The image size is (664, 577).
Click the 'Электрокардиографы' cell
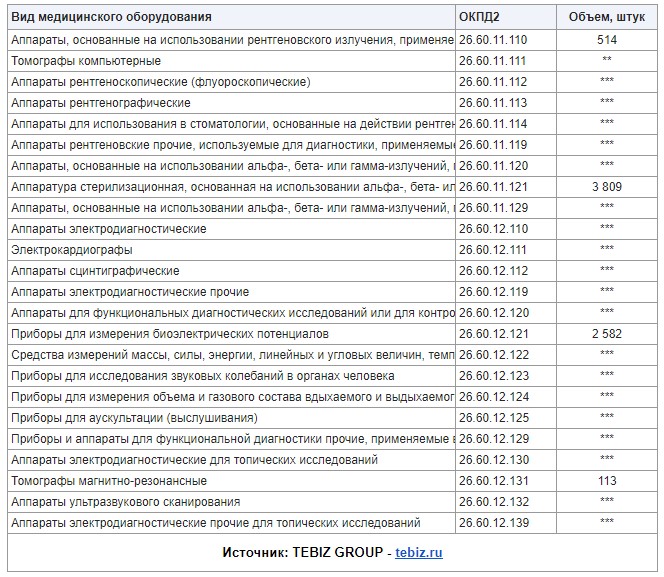coord(231,250)
